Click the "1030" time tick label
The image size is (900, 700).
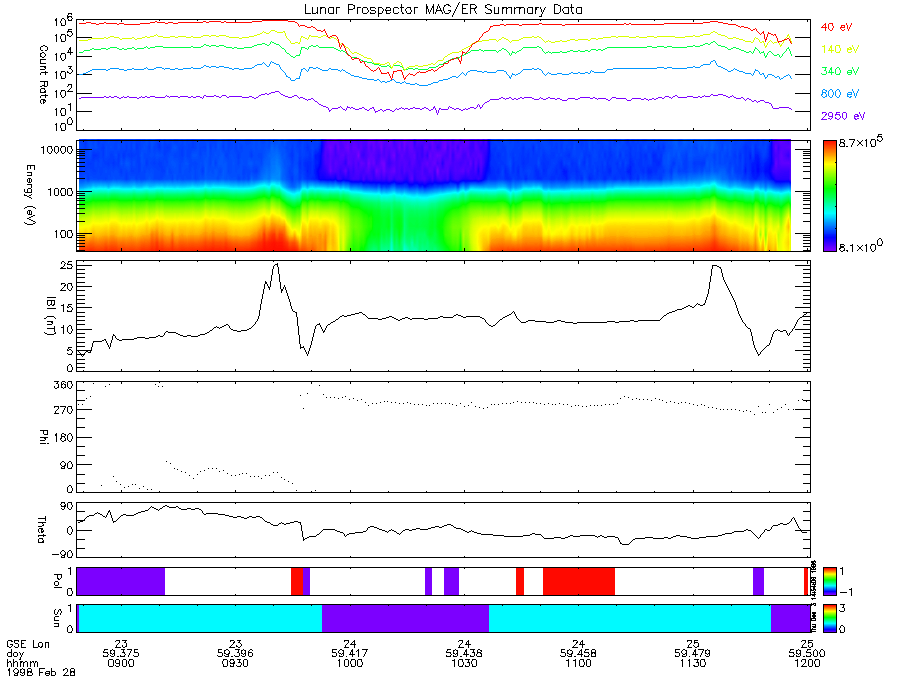[x=464, y=663]
